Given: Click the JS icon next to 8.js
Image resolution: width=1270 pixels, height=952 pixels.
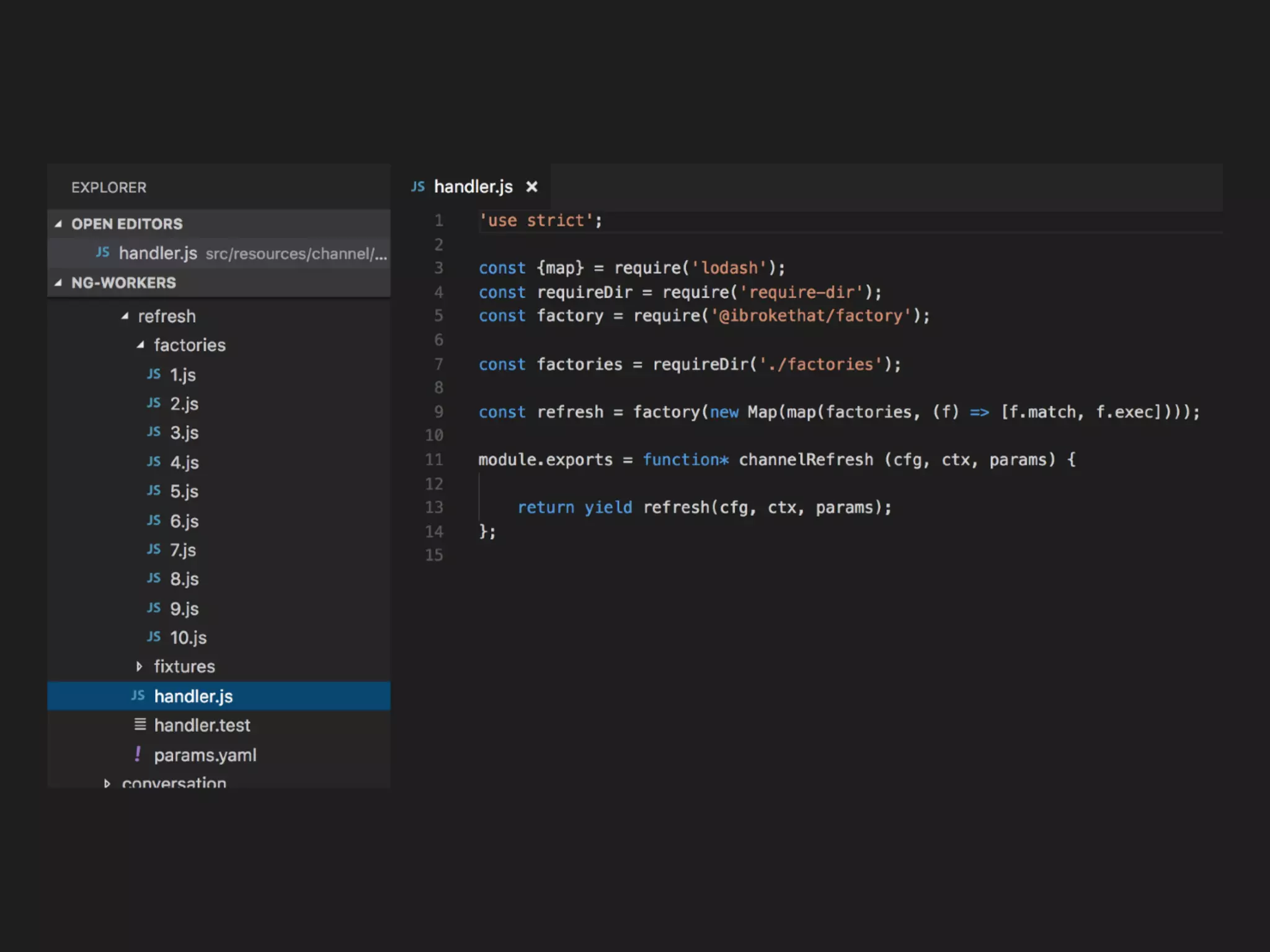Looking at the screenshot, I should (x=154, y=579).
